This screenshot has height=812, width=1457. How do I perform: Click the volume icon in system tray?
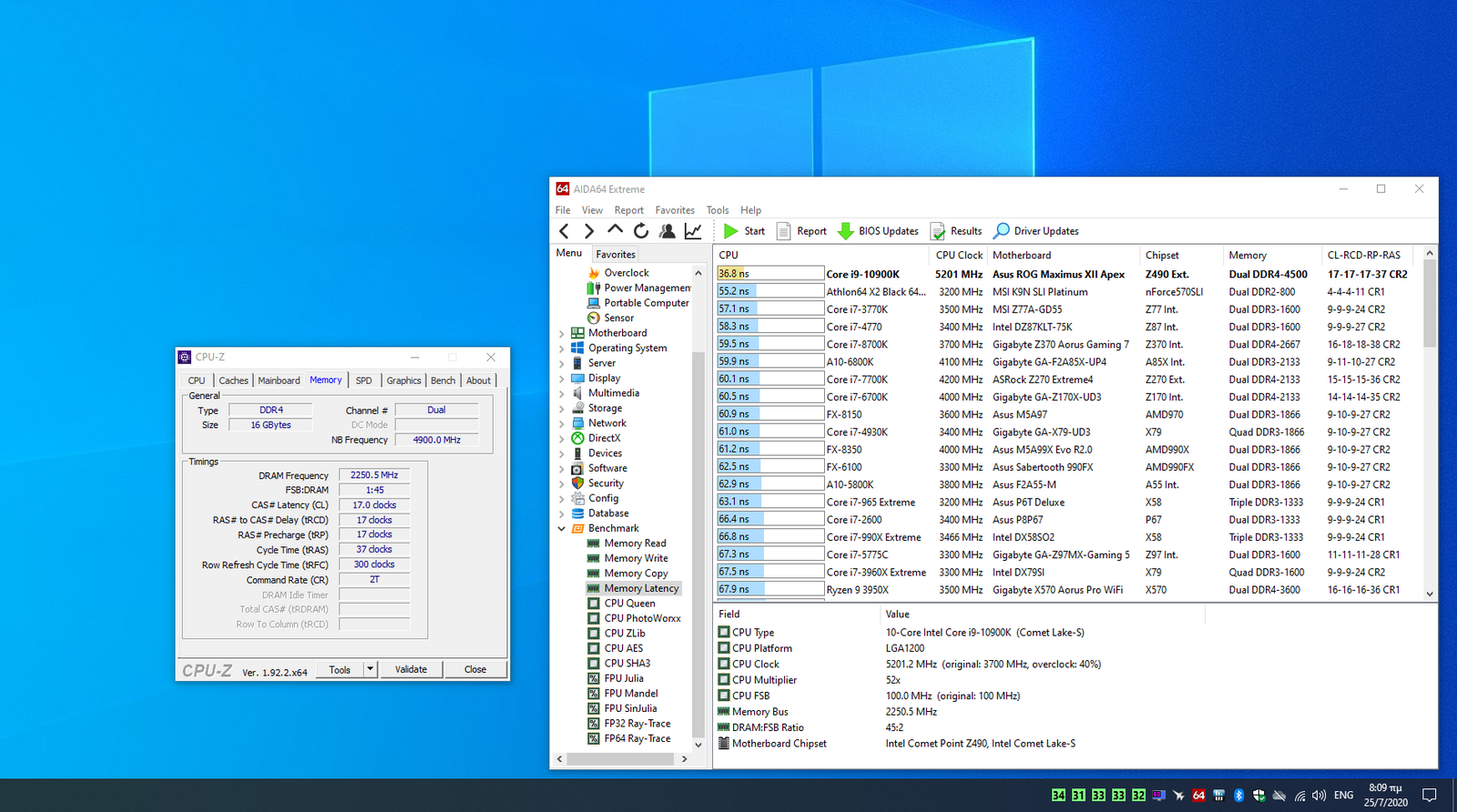coord(1319,795)
